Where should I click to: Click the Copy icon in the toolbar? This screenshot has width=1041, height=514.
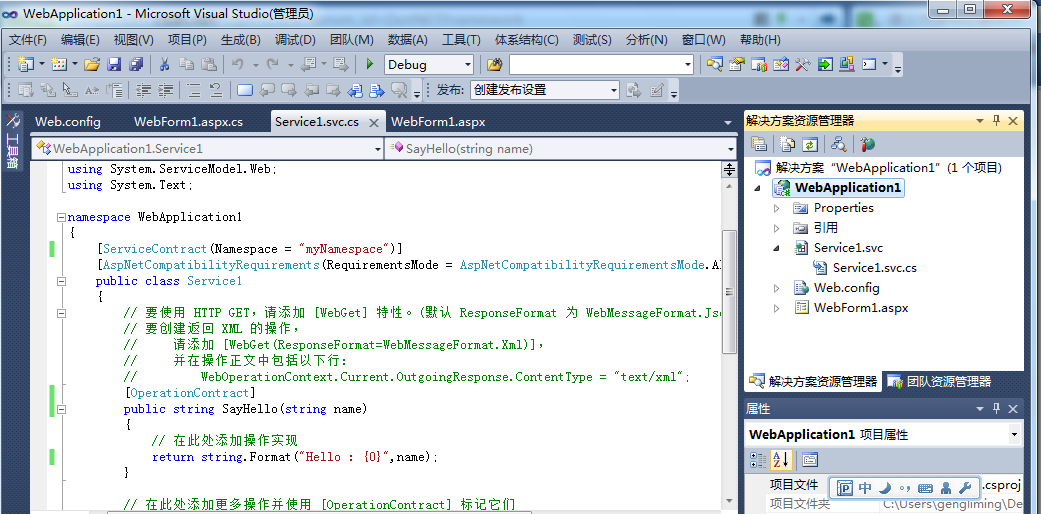point(187,64)
